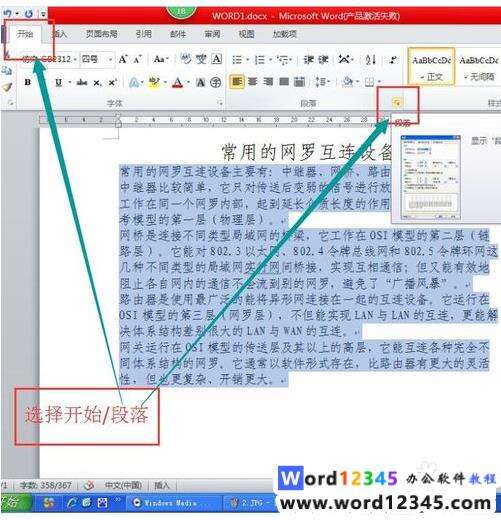Screen dimensions: 501x520
Task: Open the 页面布局 (Page Layout) tab
Action: 101,34
